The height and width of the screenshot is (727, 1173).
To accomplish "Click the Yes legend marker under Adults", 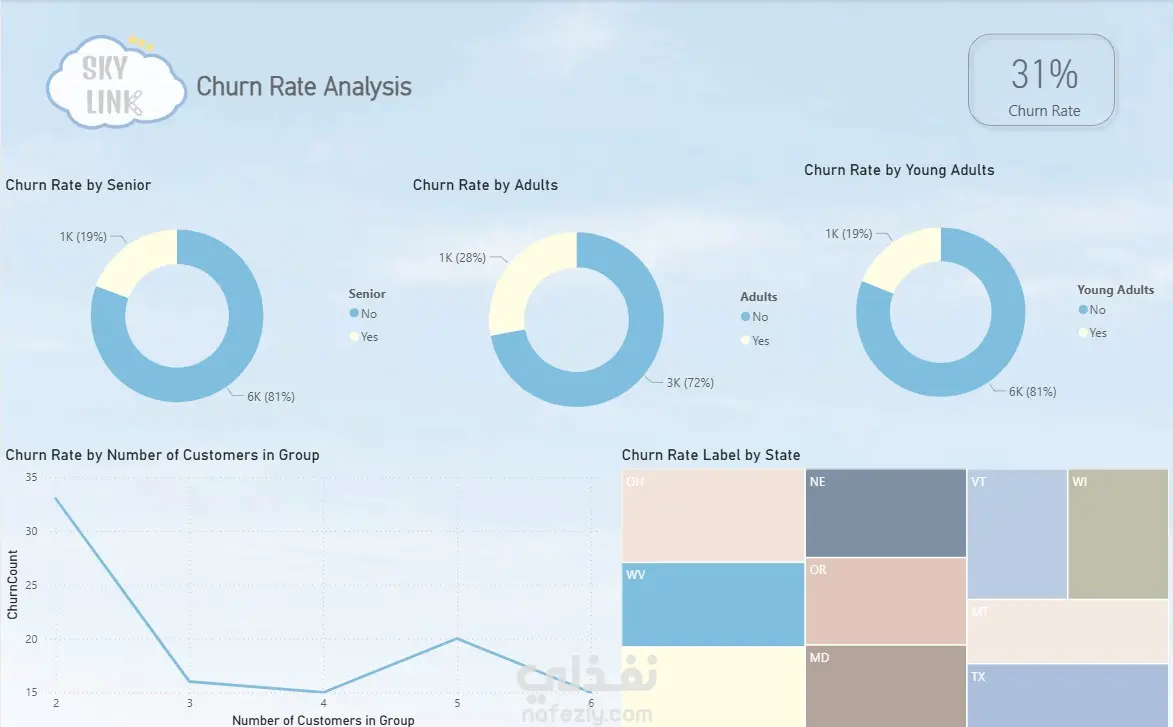I will [x=745, y=340].
